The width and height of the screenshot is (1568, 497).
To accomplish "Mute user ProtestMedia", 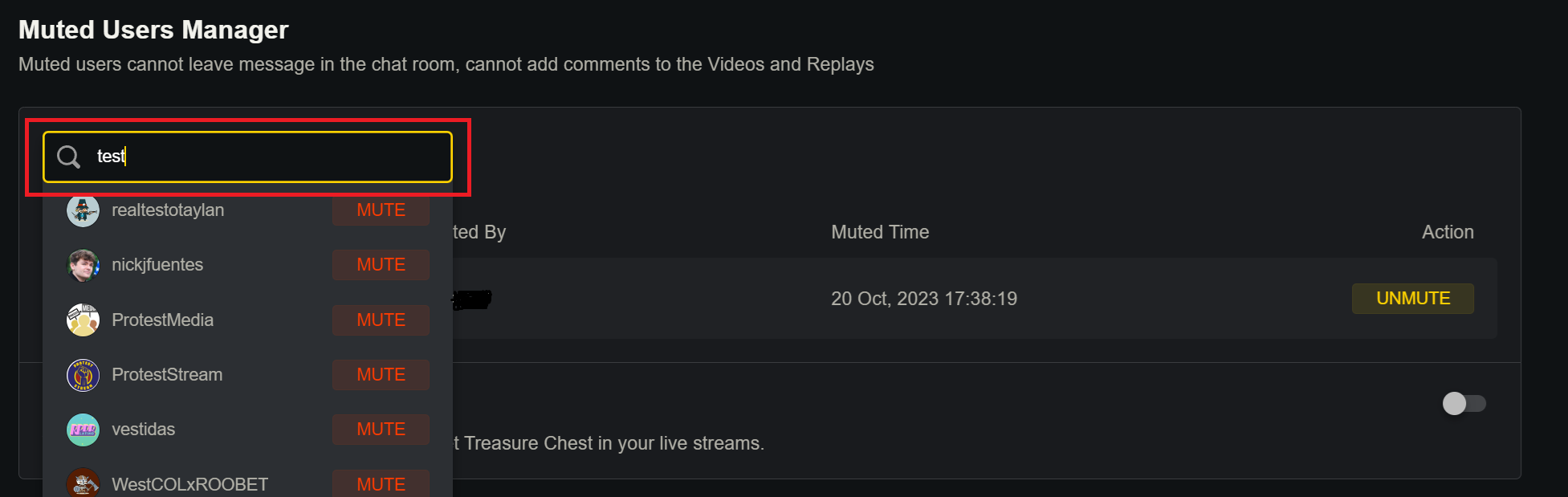I will [381, 320].
